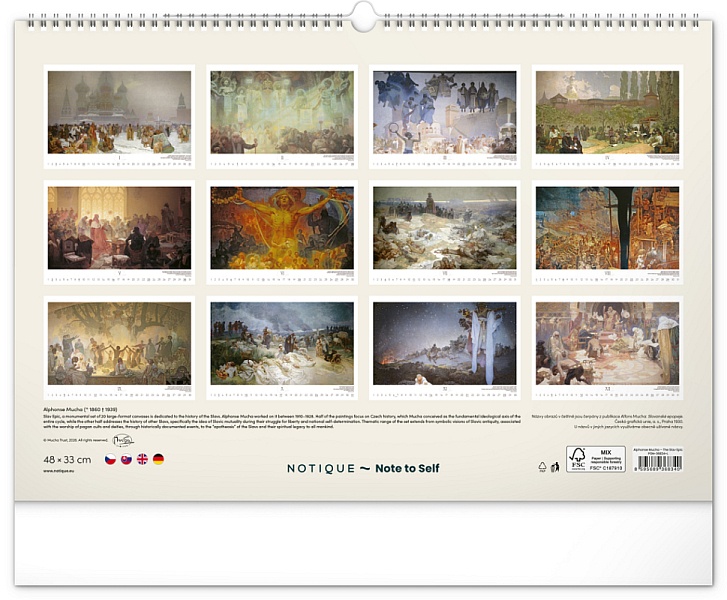Click the recycling symbol beside the FSC logo
This screenshot has width=727, height=600.
(543, 466)
